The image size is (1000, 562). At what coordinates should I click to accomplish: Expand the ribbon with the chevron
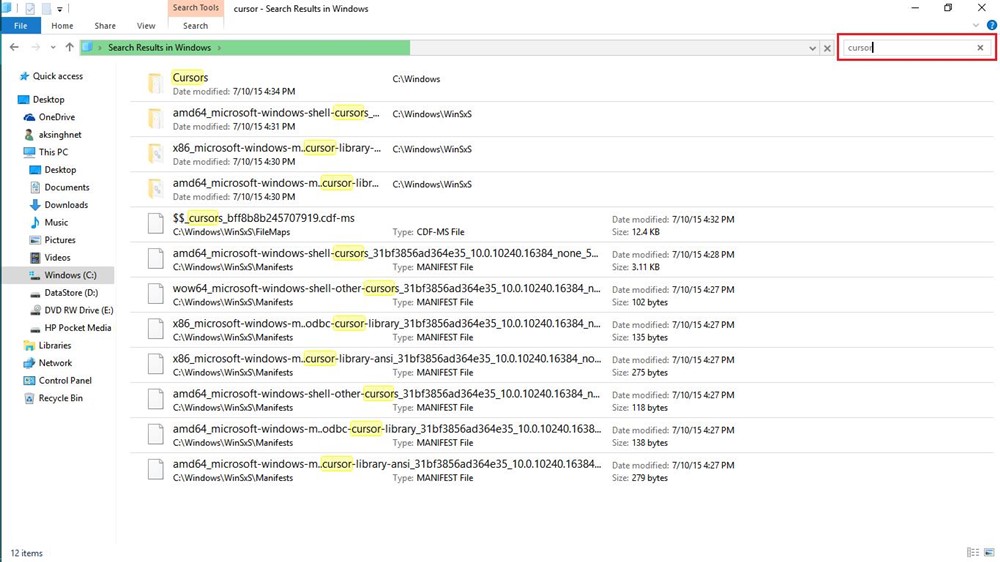pyautogui.click(x=977, y=26)
